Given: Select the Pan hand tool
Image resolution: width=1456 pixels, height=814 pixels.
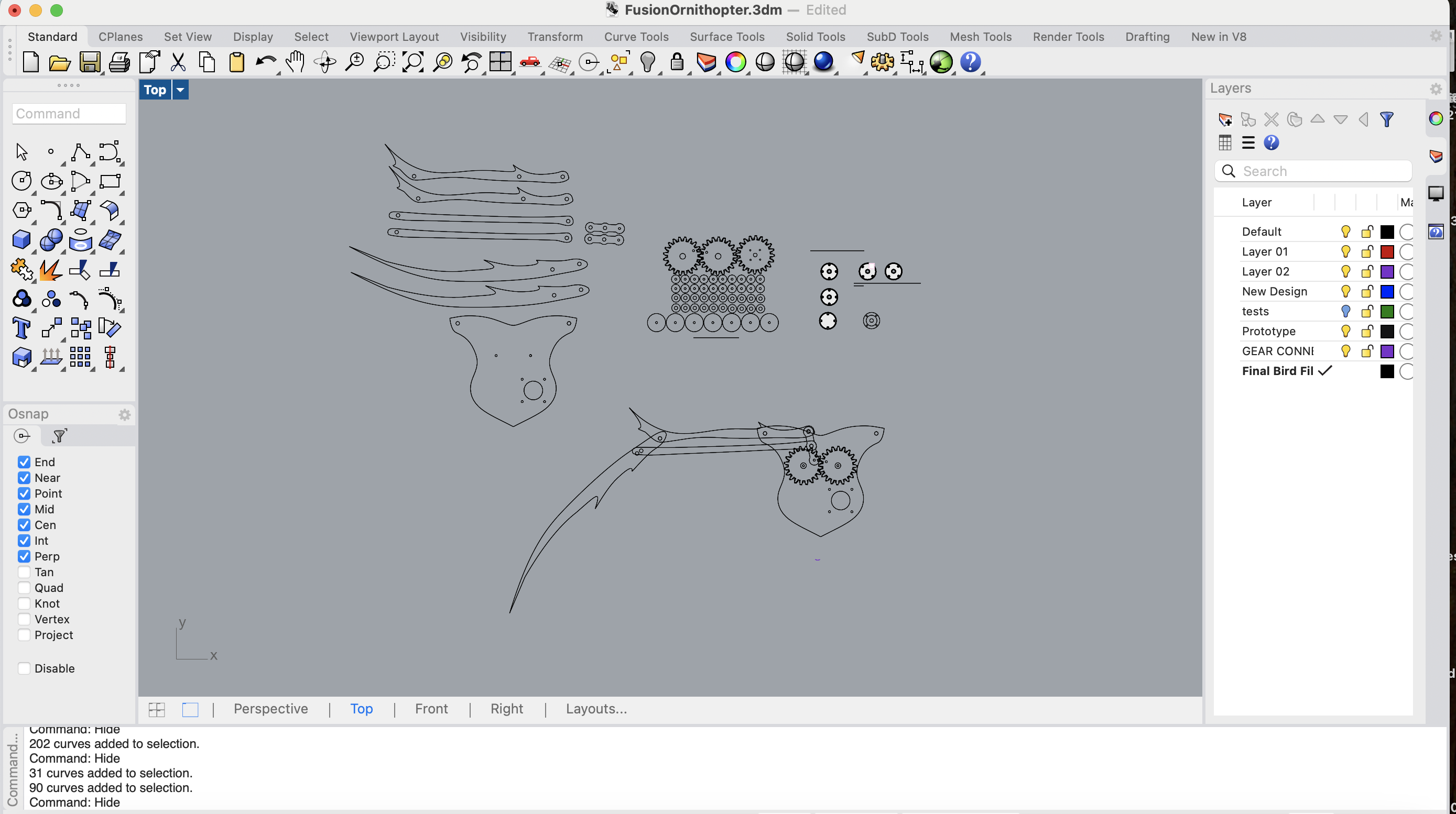Looking at the screenshot, I should [295, 62].
